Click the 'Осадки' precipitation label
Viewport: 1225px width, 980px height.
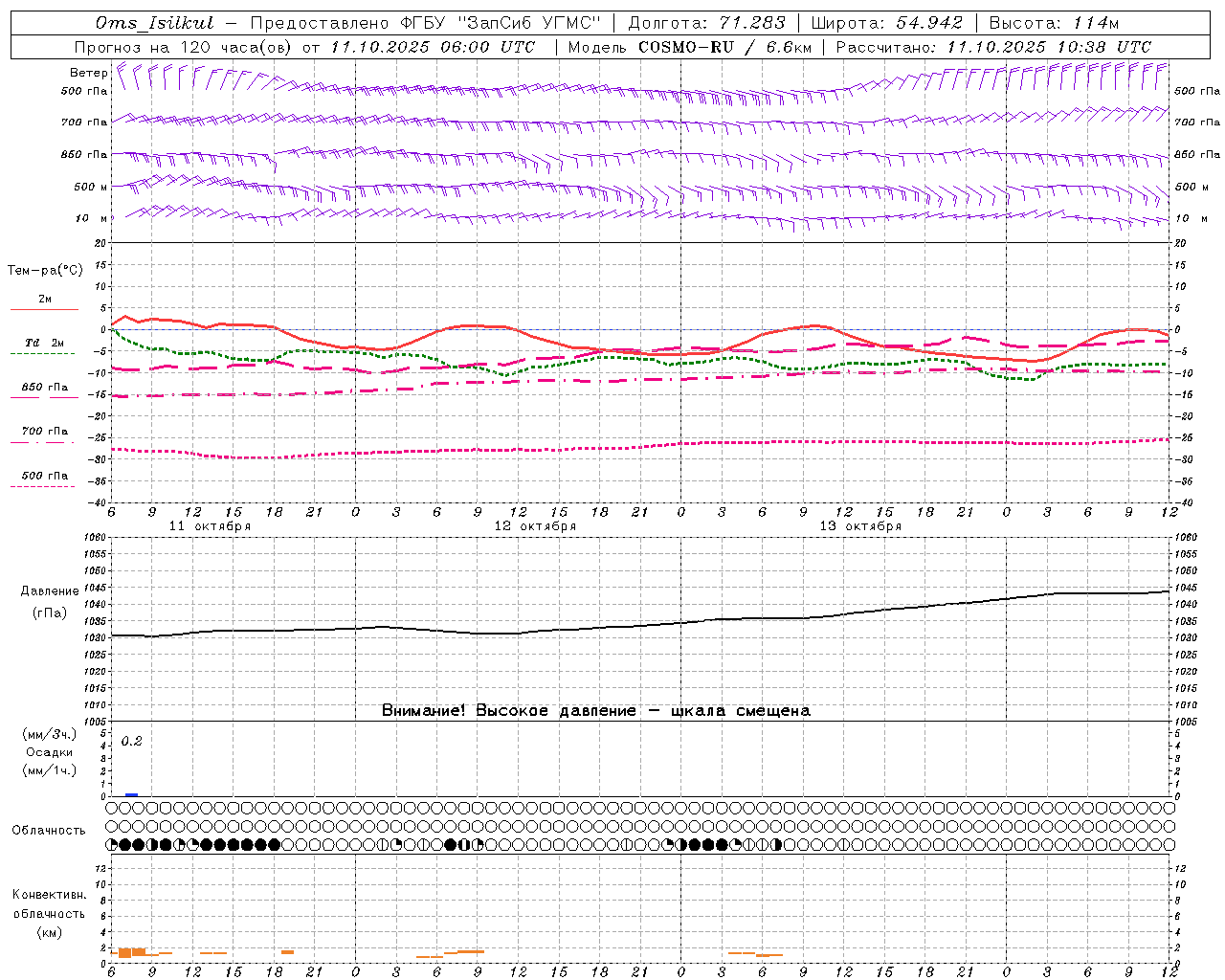(49, 752)
